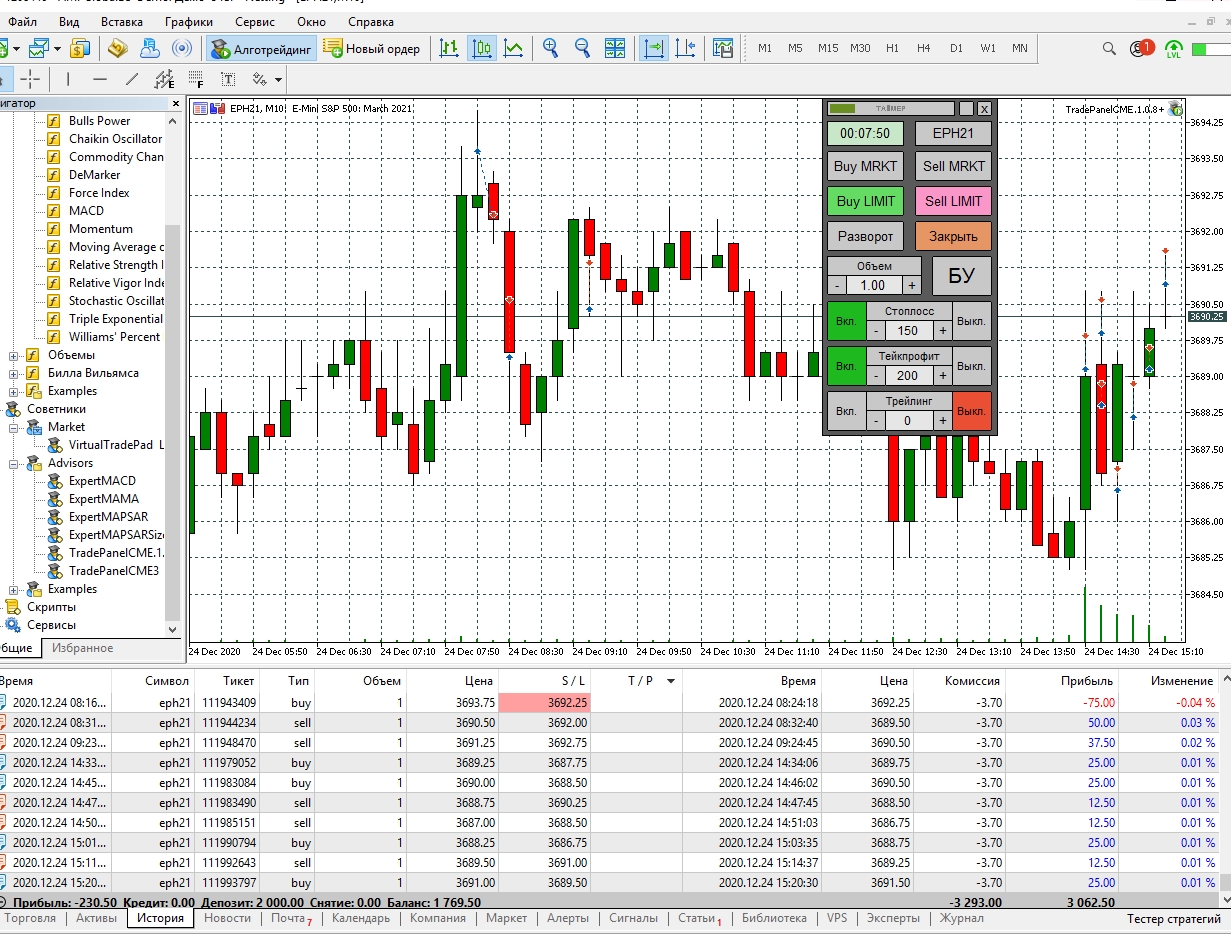
Task: Turn off Тейкпрофит with Выкл. button
Action: [x=971, y=366]
